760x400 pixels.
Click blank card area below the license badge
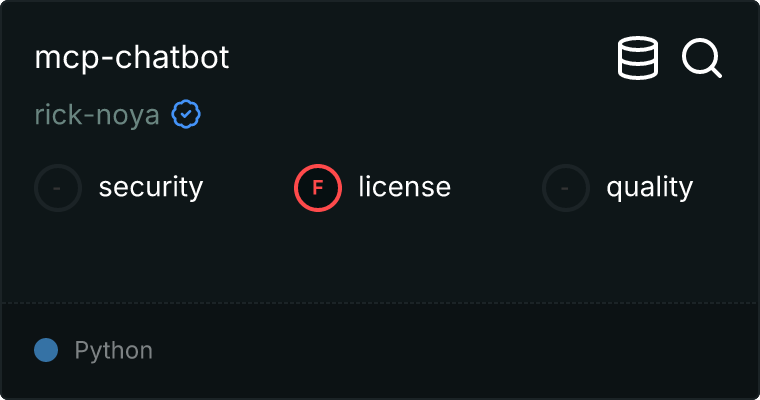(372, 255)
